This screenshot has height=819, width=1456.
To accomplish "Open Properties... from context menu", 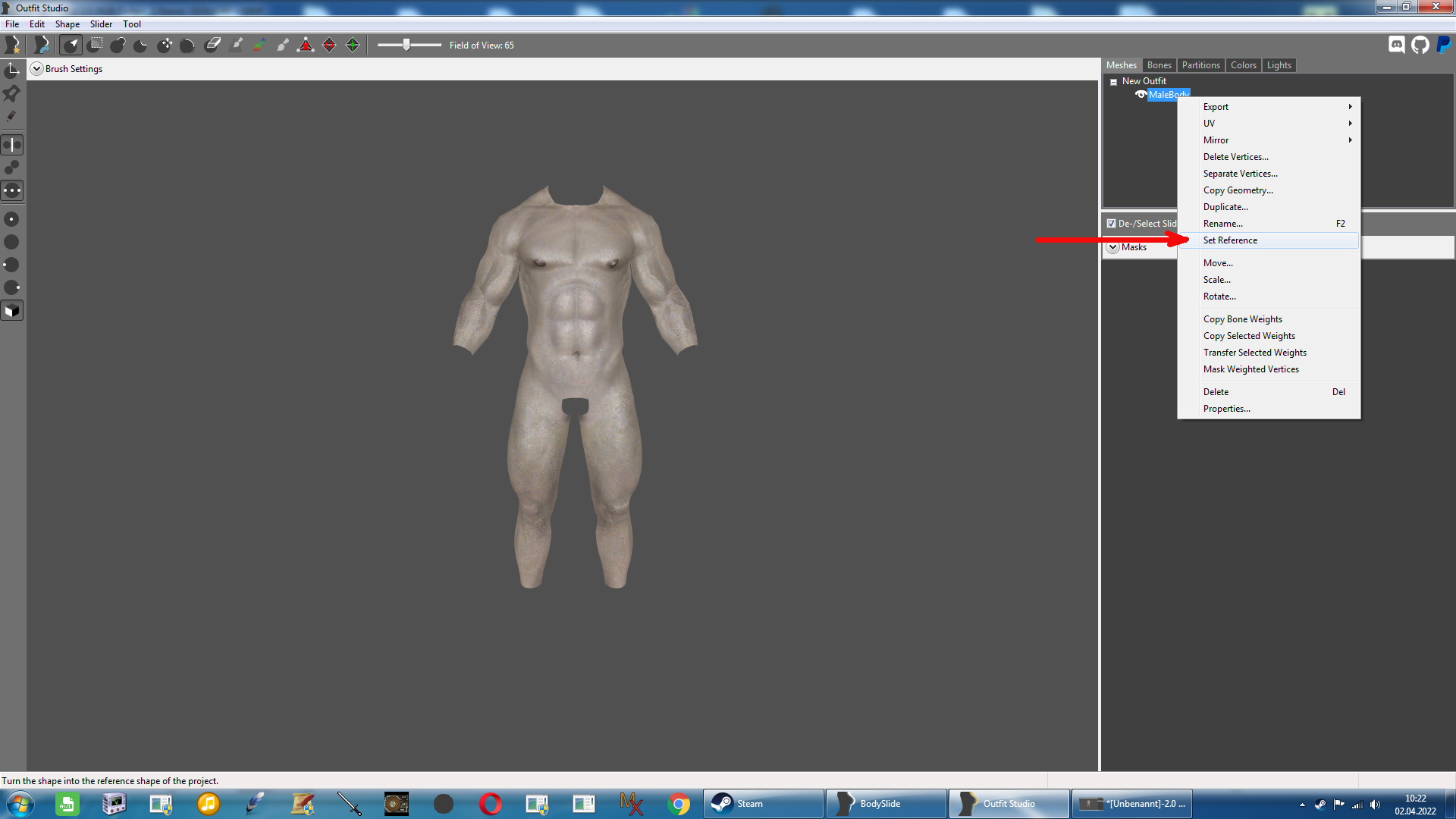I will (x=1269, y=409).
